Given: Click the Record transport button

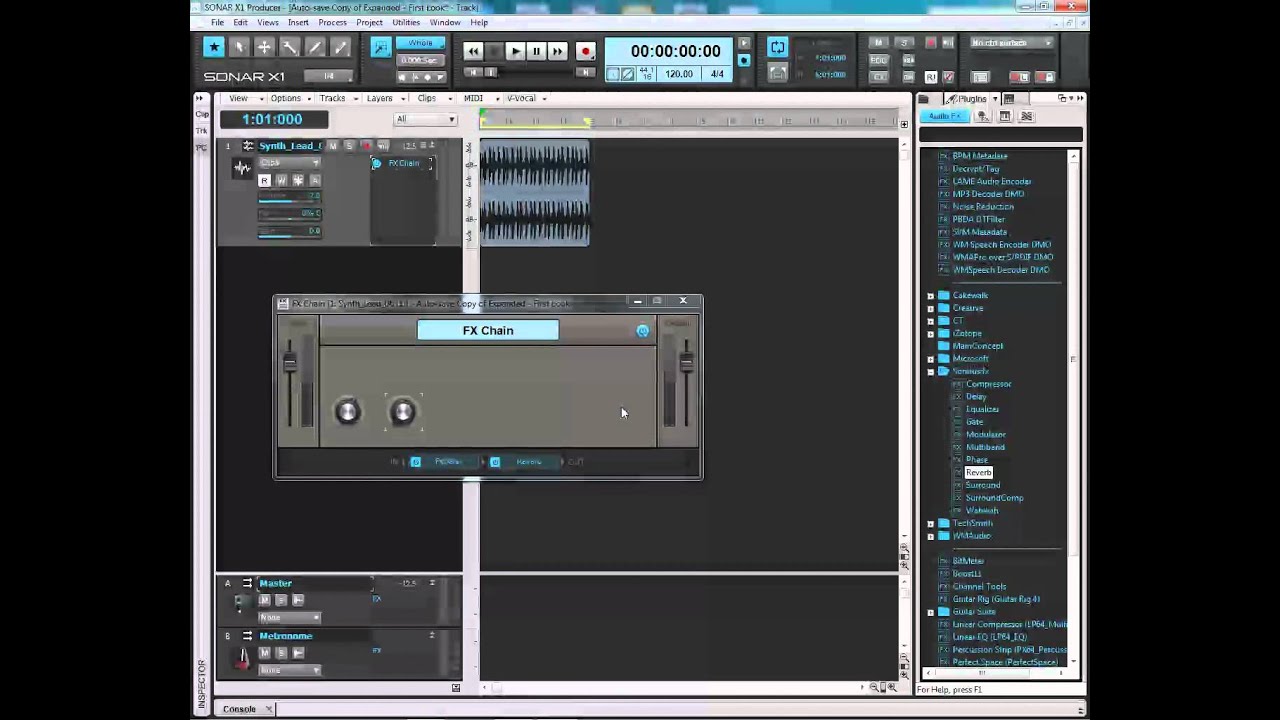Looking at the screenshot, I should (x=586, y=51).
